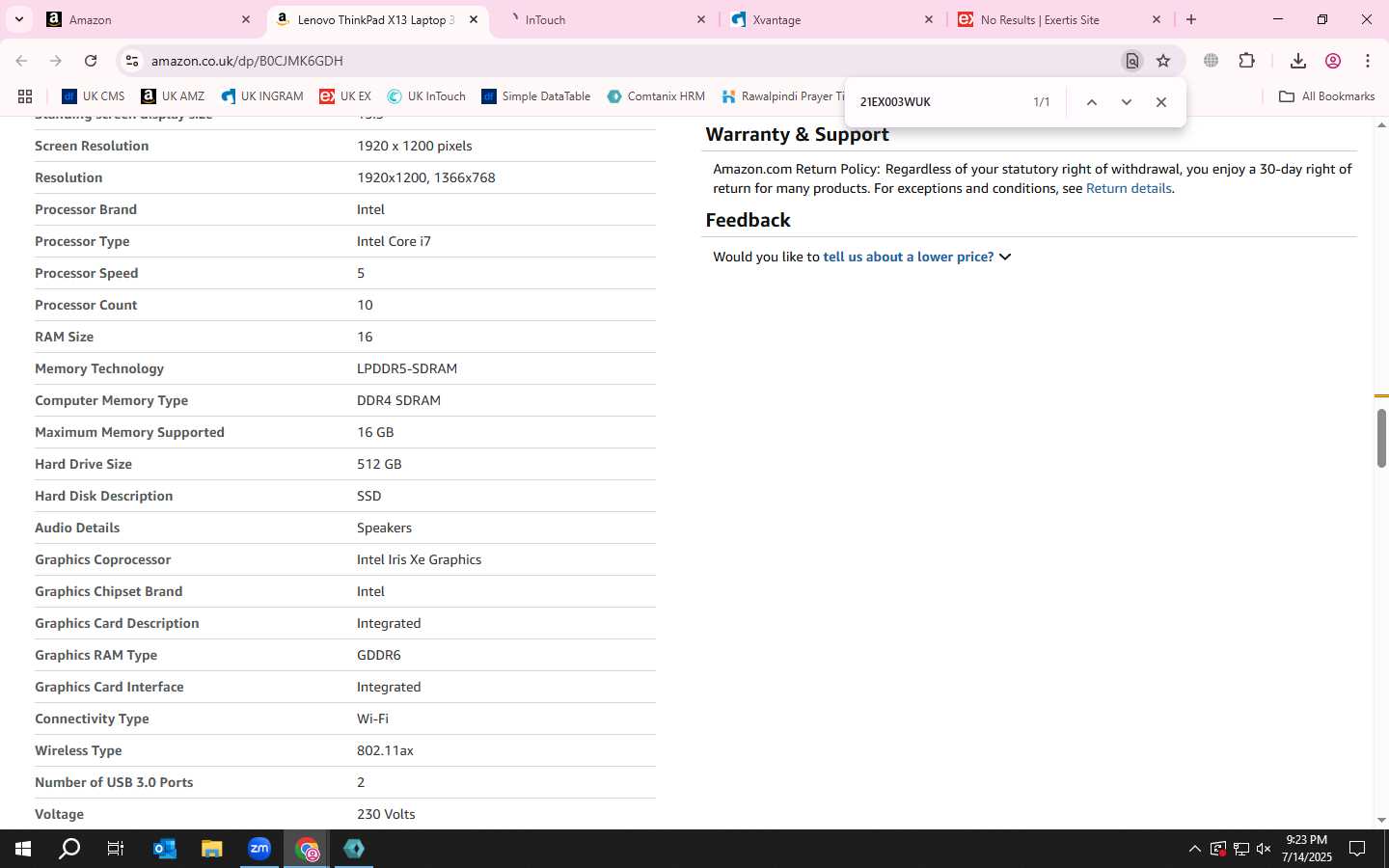Select the 'Intel Core i7' processor value
Screen dimensions: 1389x868
click(x=394, y=241)
